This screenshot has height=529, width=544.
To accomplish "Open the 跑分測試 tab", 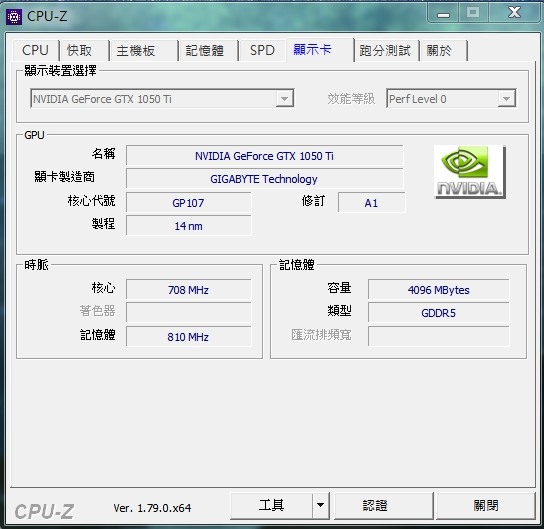I will (x=386, y=51).
